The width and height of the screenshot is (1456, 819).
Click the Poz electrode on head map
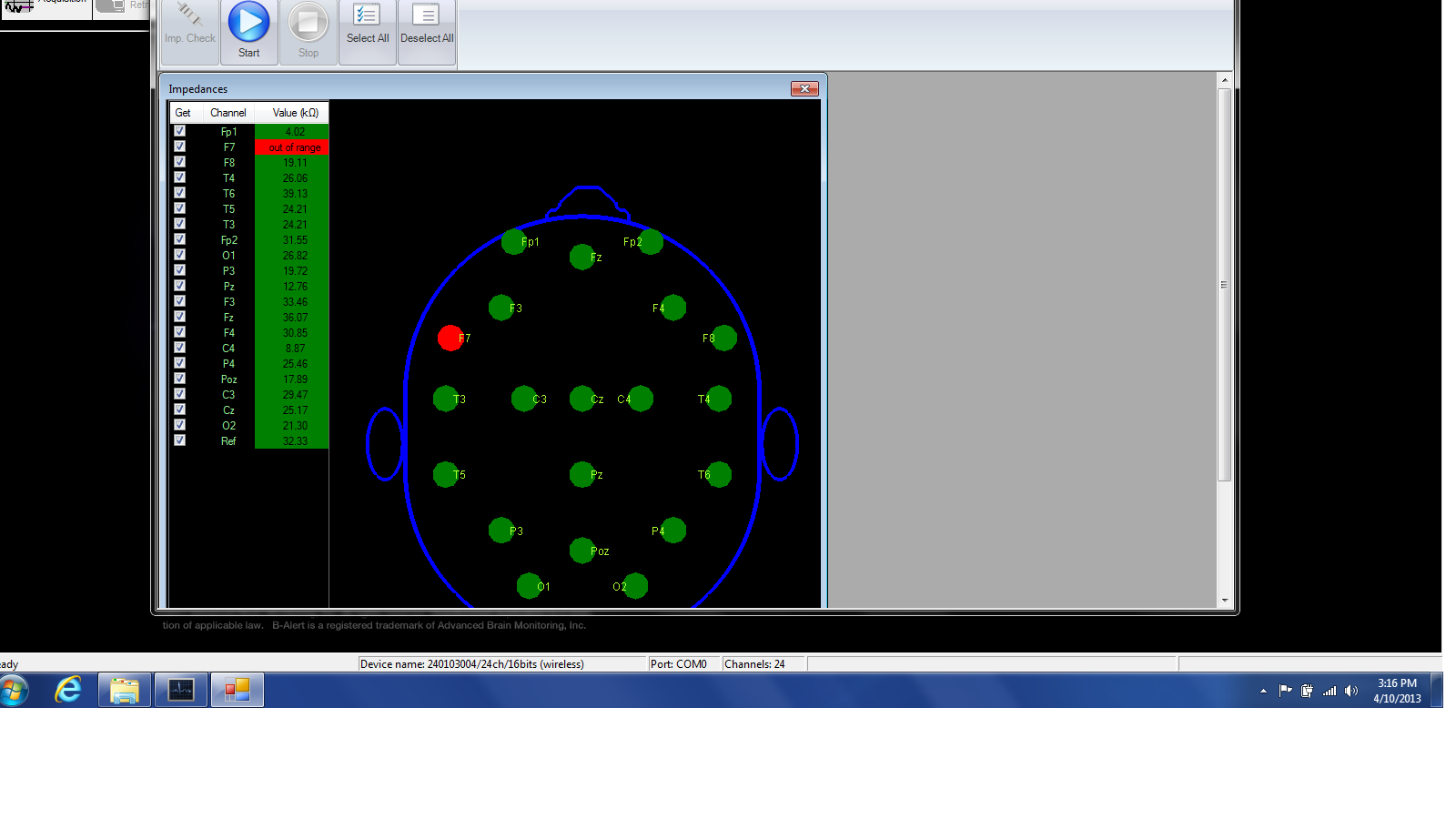pyautogui.click(x=582, y=551)
